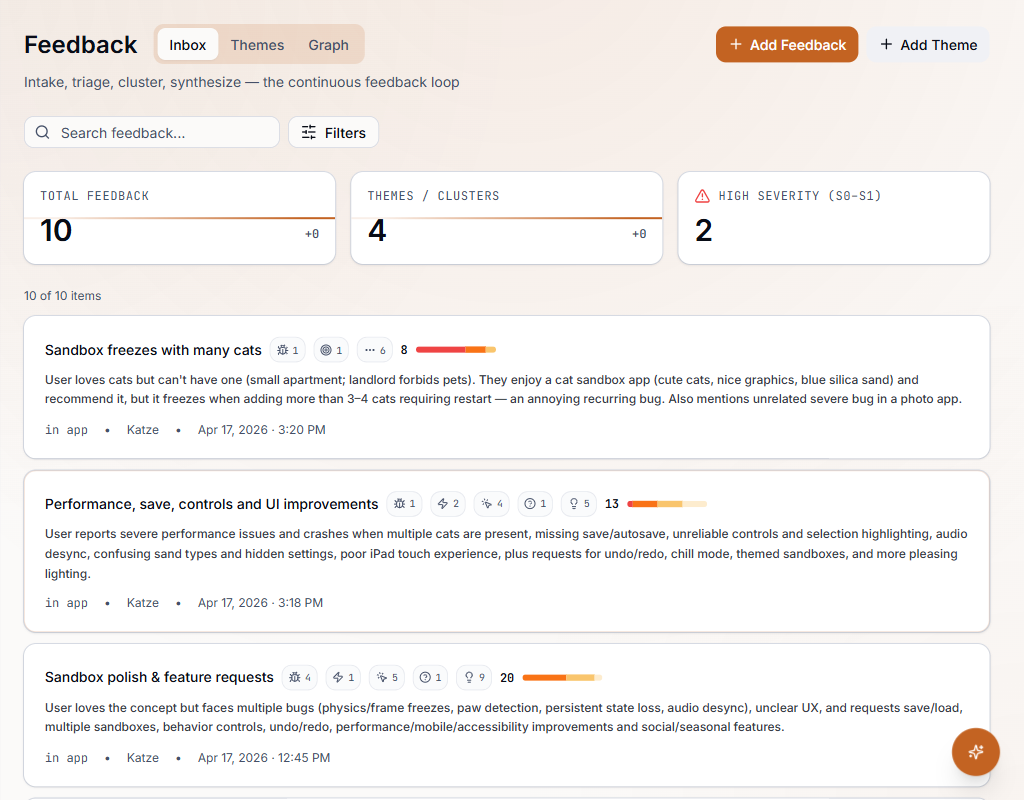Click the bug badge on Sandbox freezes card
This screenshot has width=1024, height=800.
[x=287, y=350]
